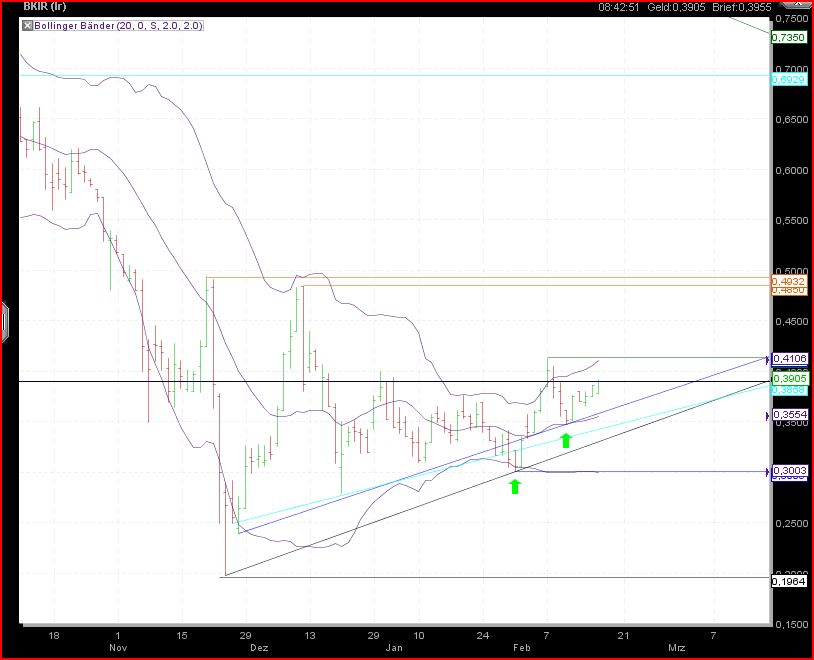Viewport: 814px width, 660px height.
Task: Open the Bollinger Bänder (20, 0, S, 2.0, 2.0) indicator label
Action: [x=118, y=25]
